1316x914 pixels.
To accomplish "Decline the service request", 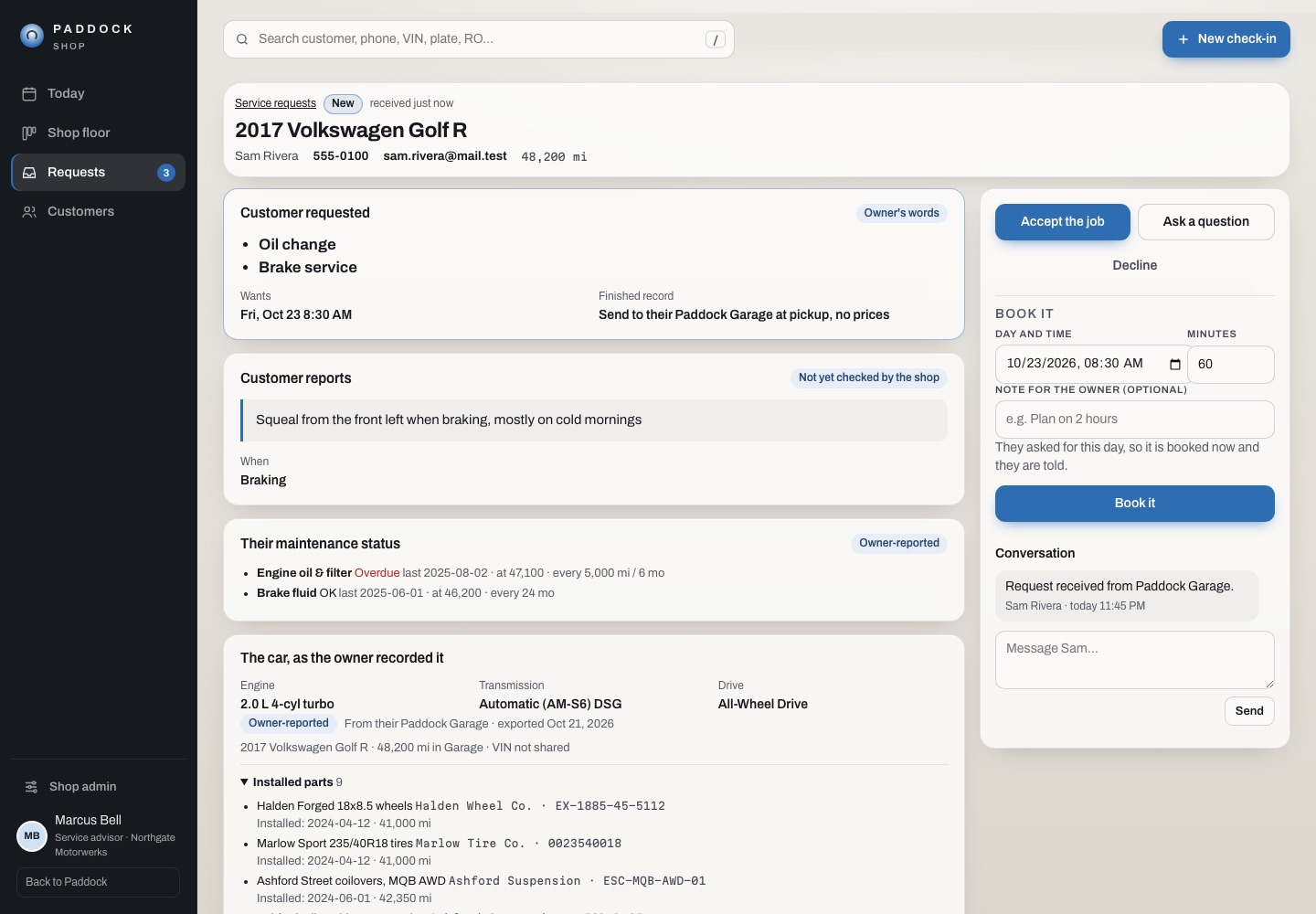I will tap(1135, 265).
